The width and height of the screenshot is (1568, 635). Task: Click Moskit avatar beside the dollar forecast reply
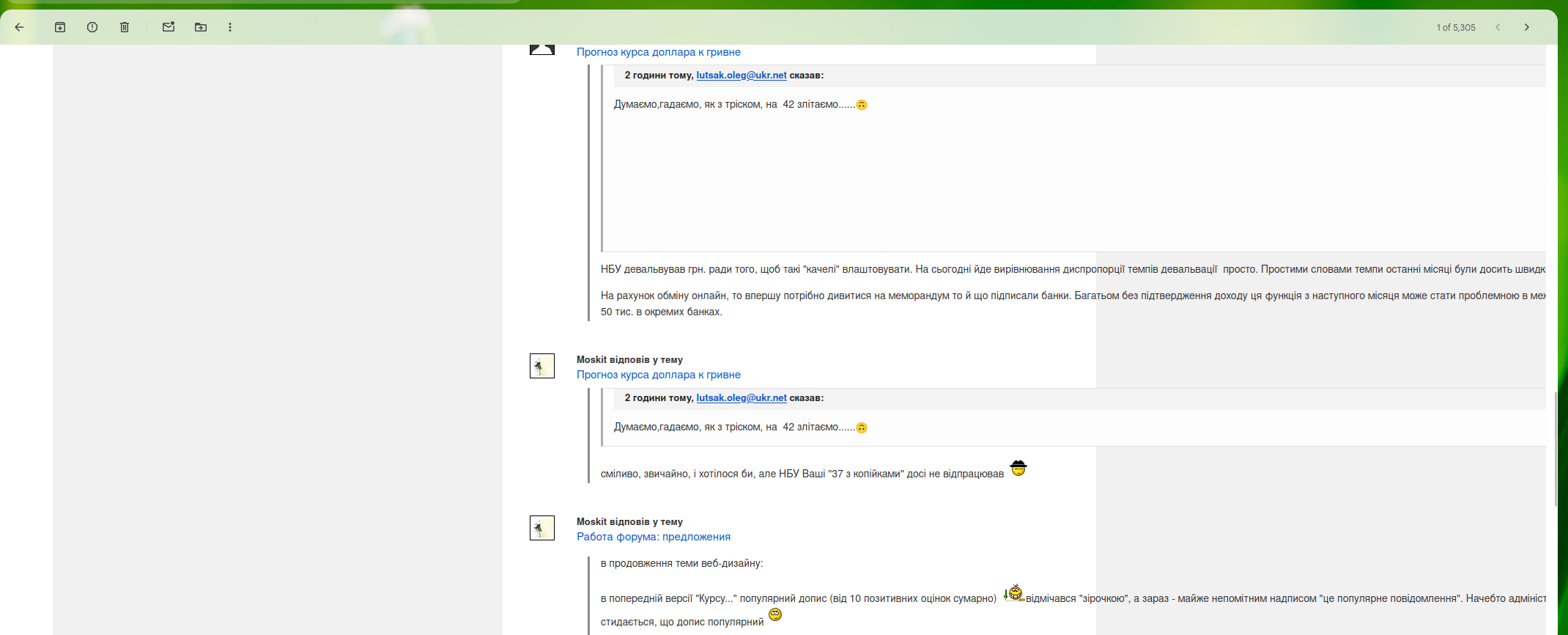pos(542,366)
